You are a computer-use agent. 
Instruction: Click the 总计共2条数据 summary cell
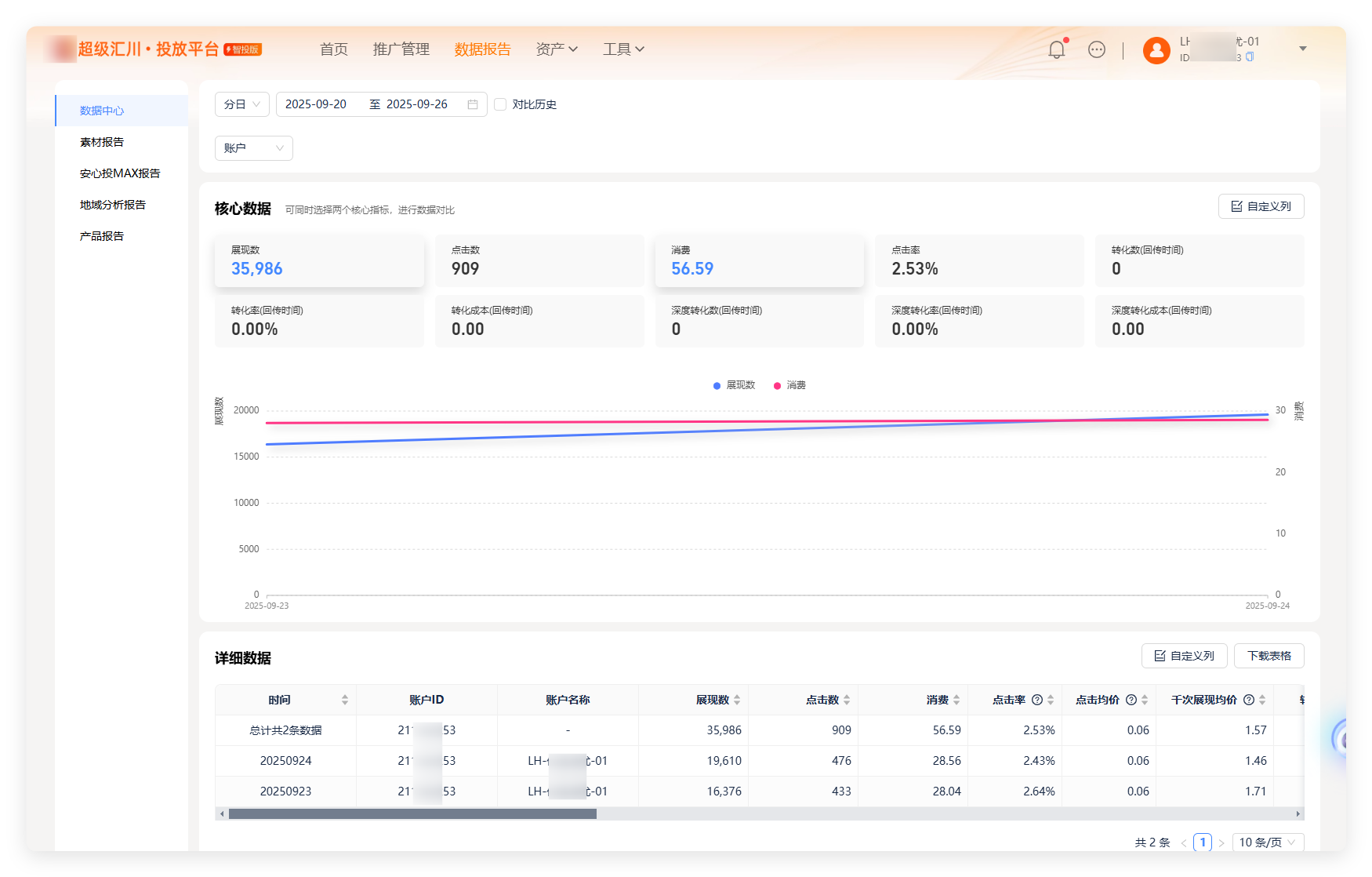286,730
